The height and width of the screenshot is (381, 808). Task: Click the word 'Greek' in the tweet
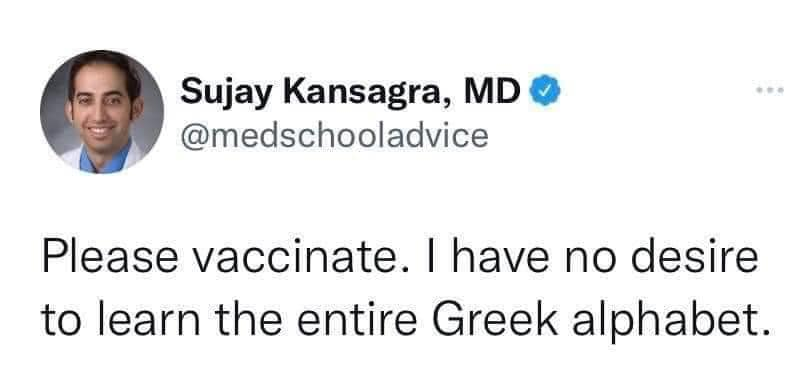point(495,320)
